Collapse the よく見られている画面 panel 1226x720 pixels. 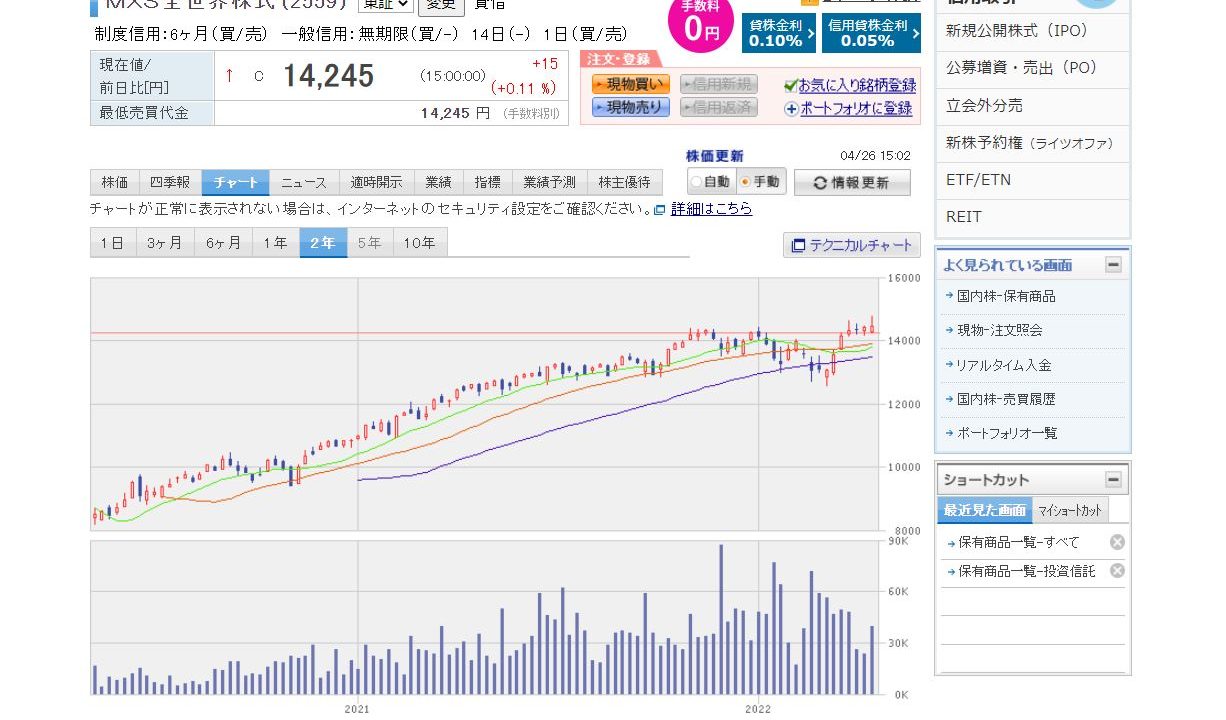pos(1113,265)
